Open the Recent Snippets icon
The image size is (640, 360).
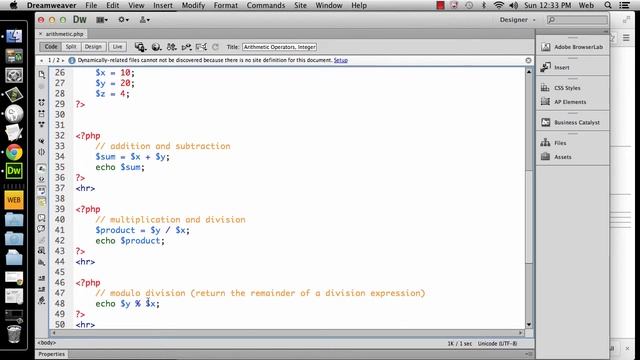coord(42,251)
